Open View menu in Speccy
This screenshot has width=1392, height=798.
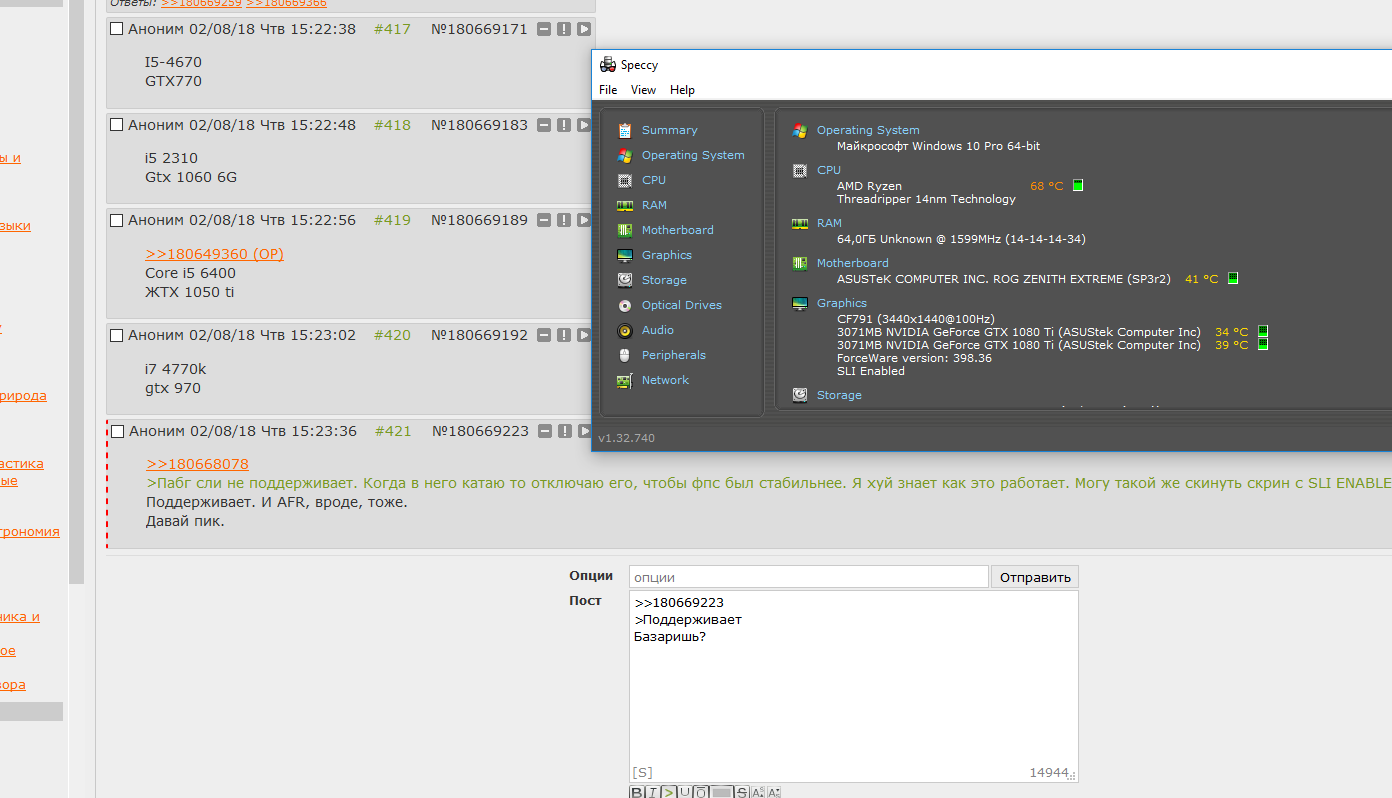[643, 90]
